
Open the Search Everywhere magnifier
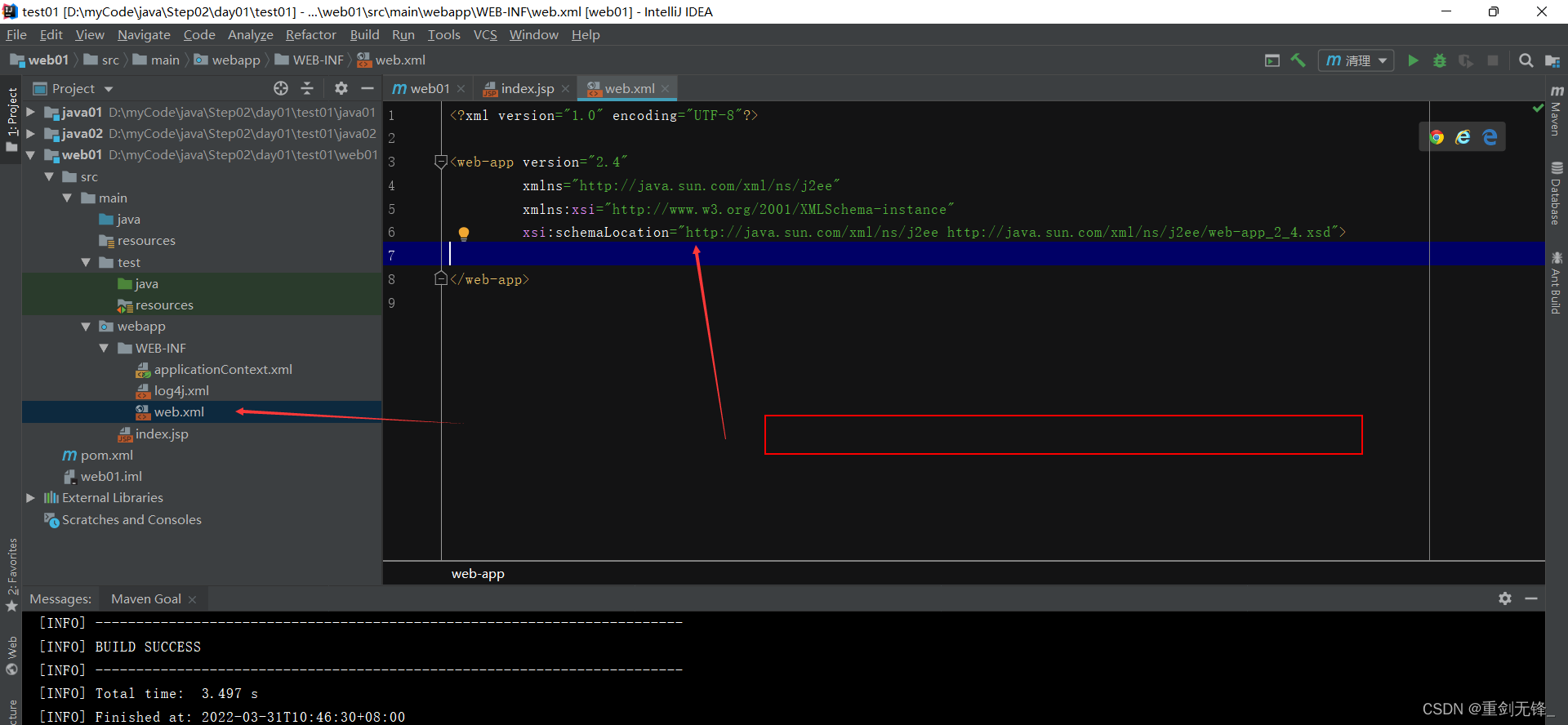[1526, 60]
